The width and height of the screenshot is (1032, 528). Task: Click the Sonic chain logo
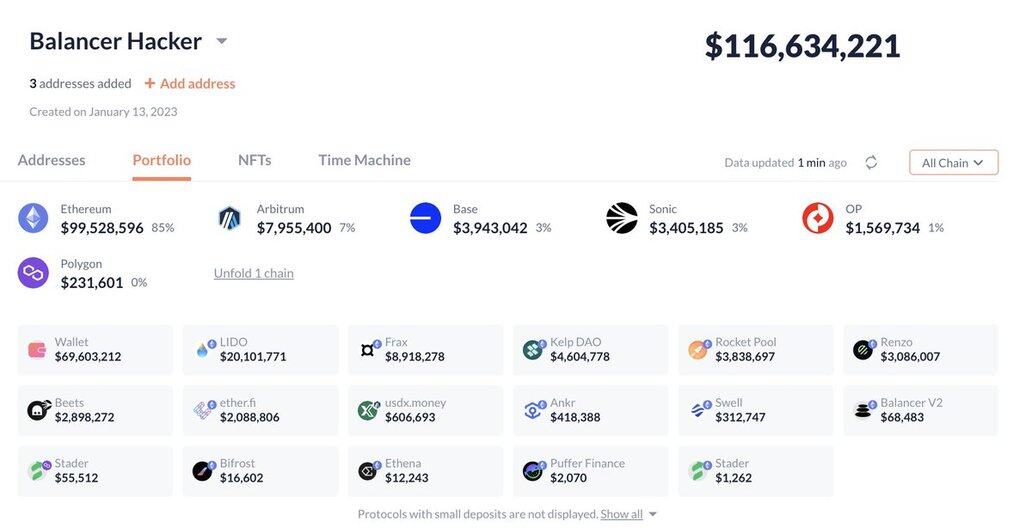pyautogui.click(x=622, y=218)
